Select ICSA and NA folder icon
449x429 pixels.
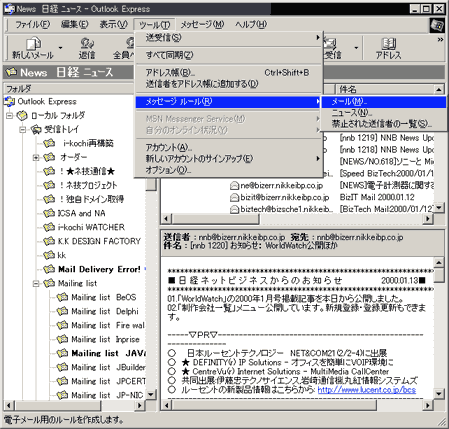(49, 213)
